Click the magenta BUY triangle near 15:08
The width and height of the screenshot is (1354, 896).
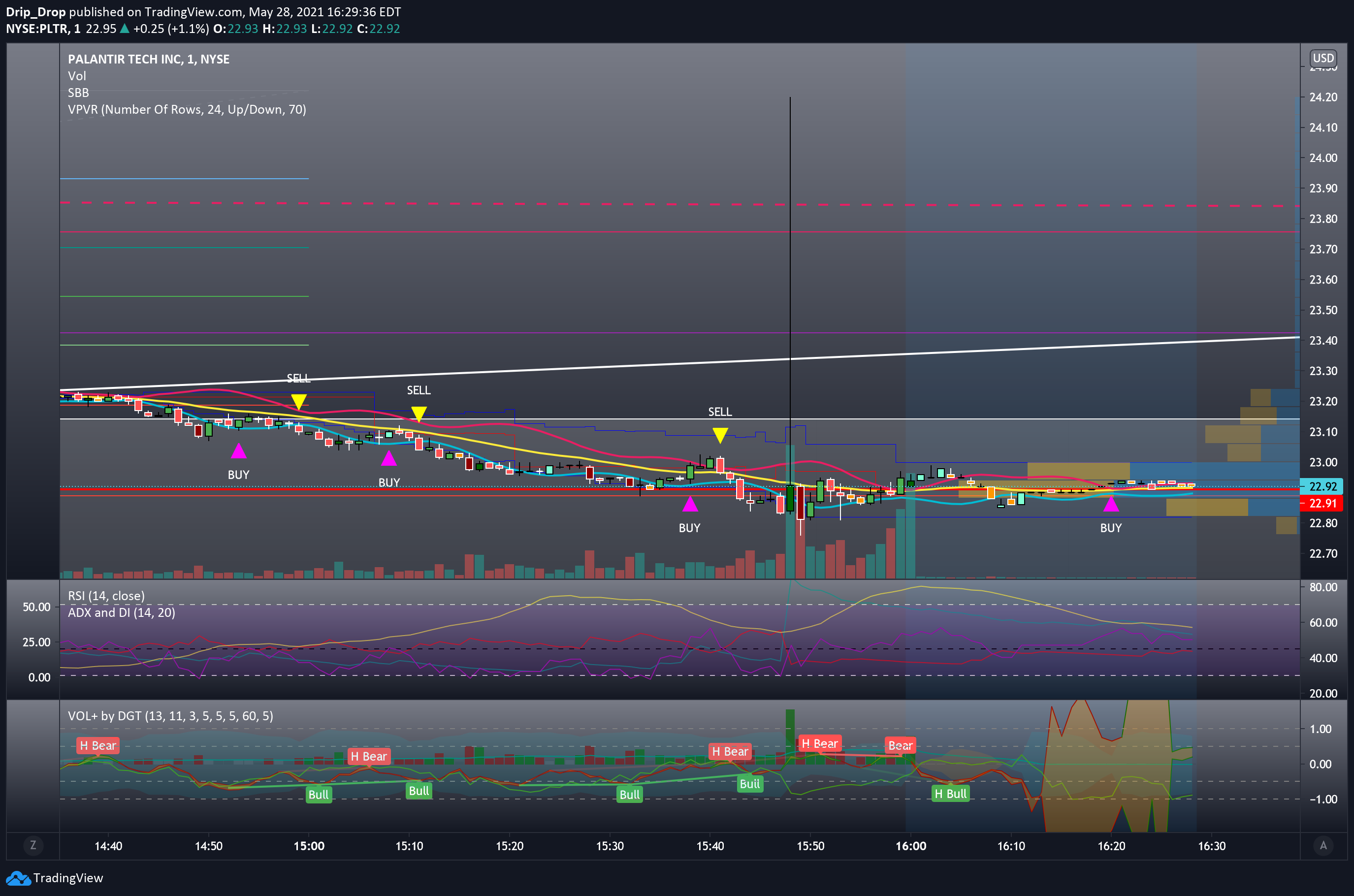(x=388, y=458)
